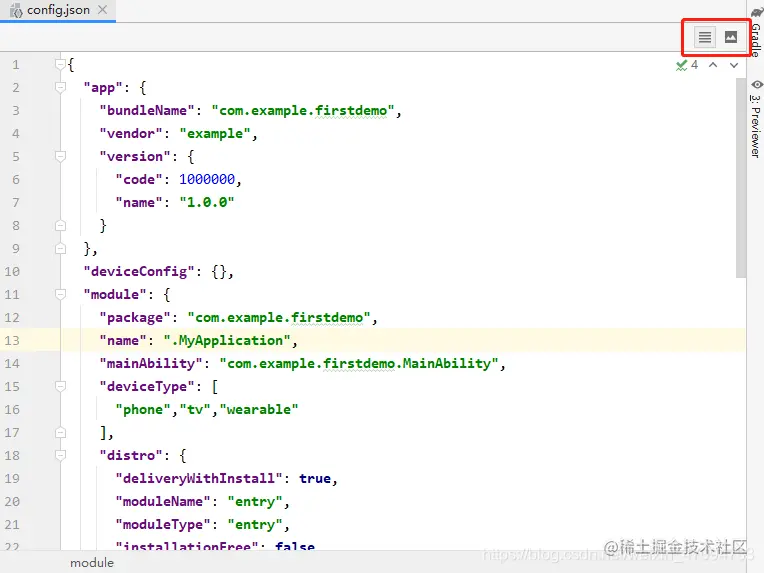
Task: Collapse the root object on line 1
Action: click(60, 64)
